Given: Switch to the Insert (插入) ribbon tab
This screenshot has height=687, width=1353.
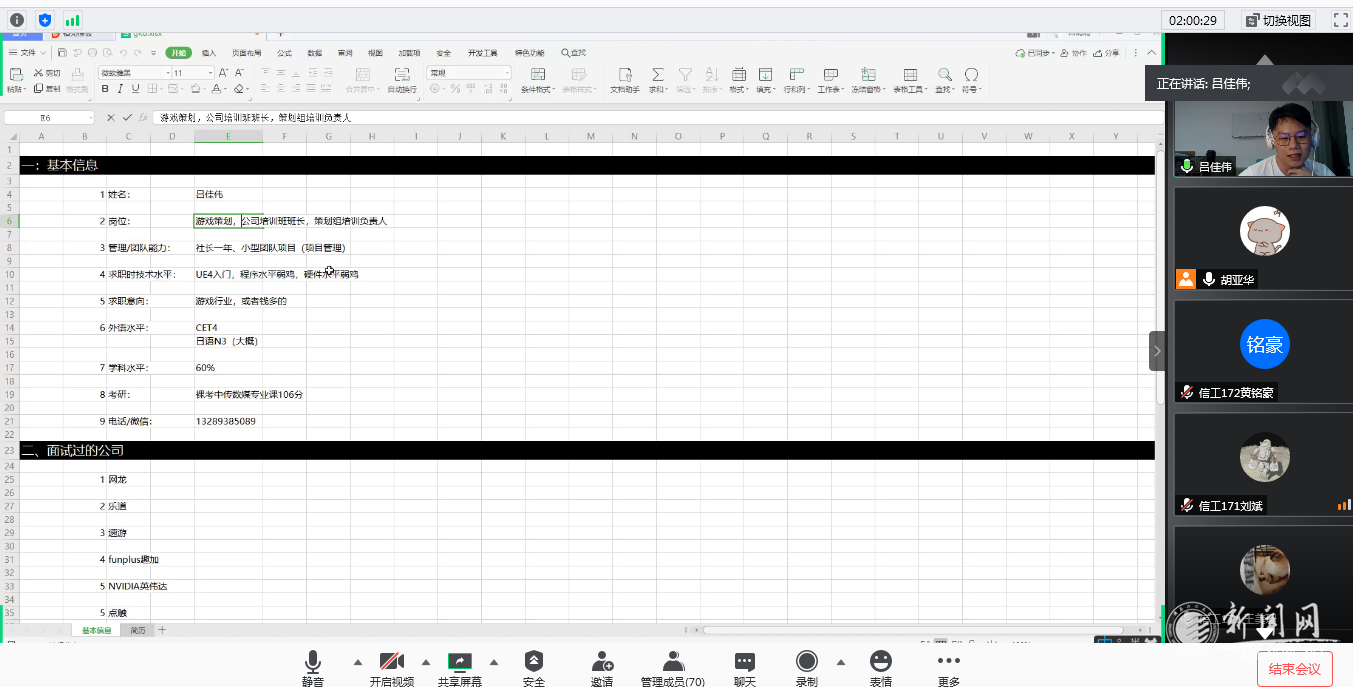Looking at the screenshot, I should click(x=208, y=53).
